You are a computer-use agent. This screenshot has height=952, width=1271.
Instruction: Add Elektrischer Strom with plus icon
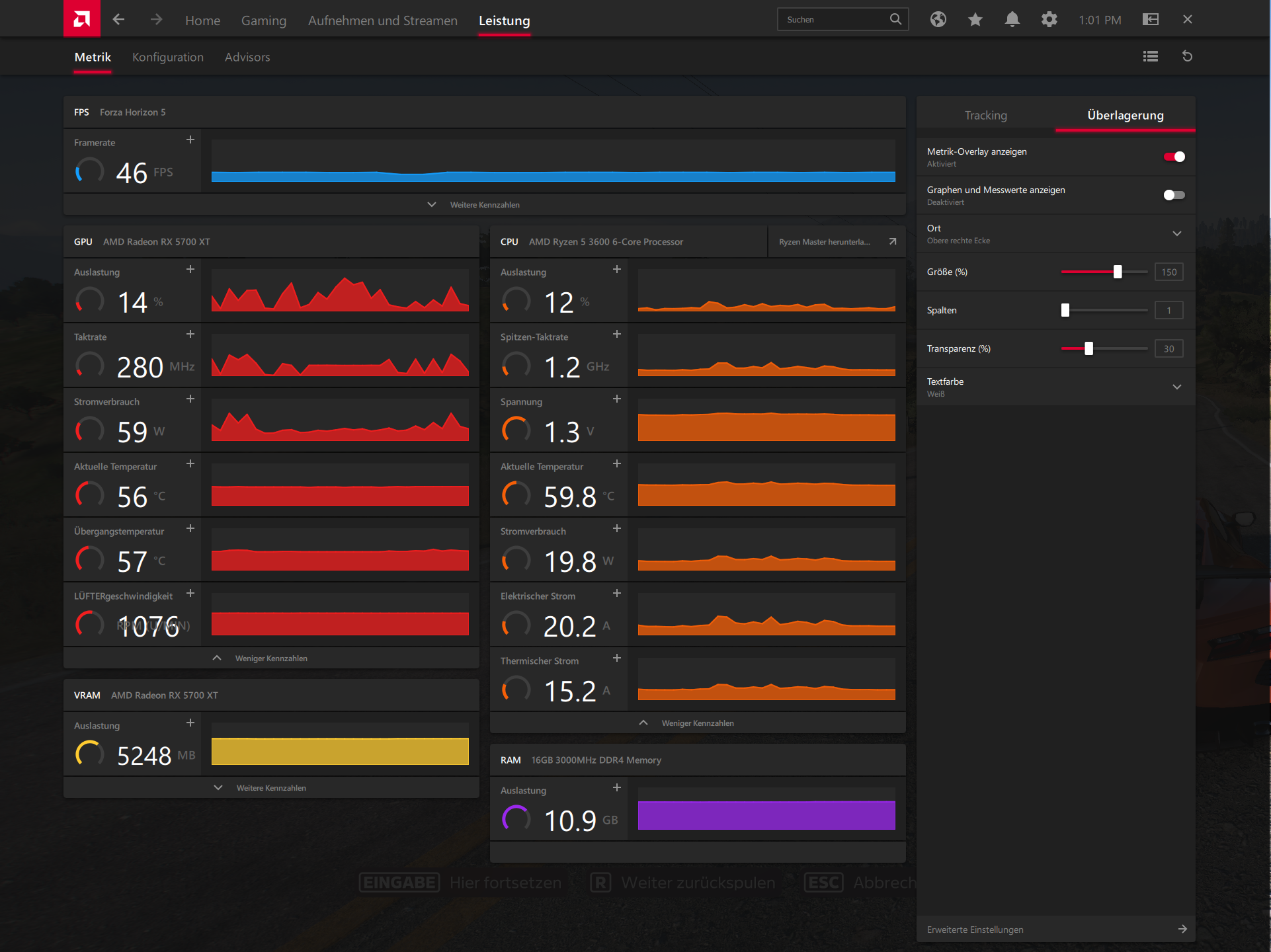(617, 593)
